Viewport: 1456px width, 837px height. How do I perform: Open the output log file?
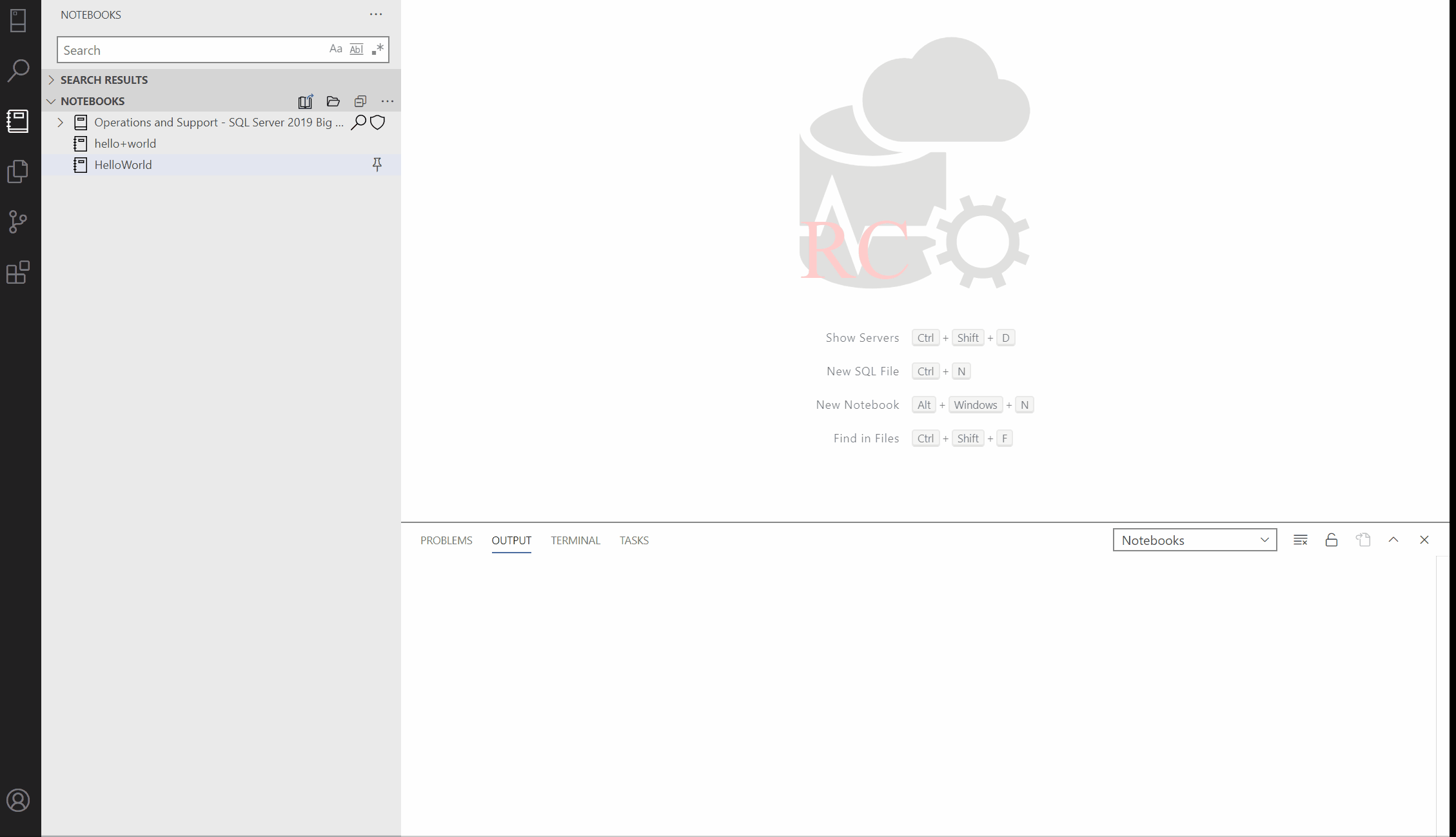(x=1363, y=540)
